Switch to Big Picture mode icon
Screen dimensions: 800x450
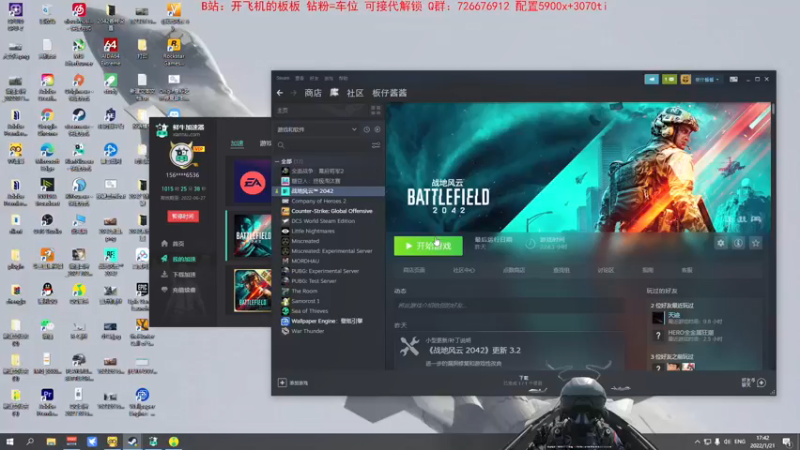[x=733, y=79]
